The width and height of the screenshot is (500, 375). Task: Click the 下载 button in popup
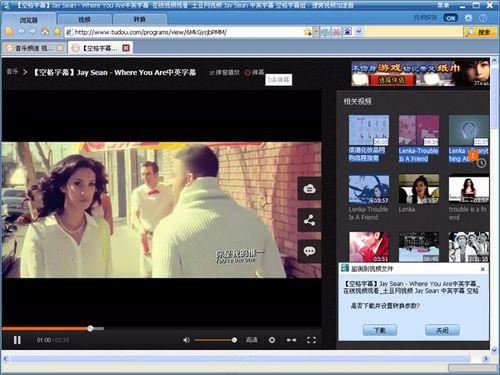click(380, 330)
